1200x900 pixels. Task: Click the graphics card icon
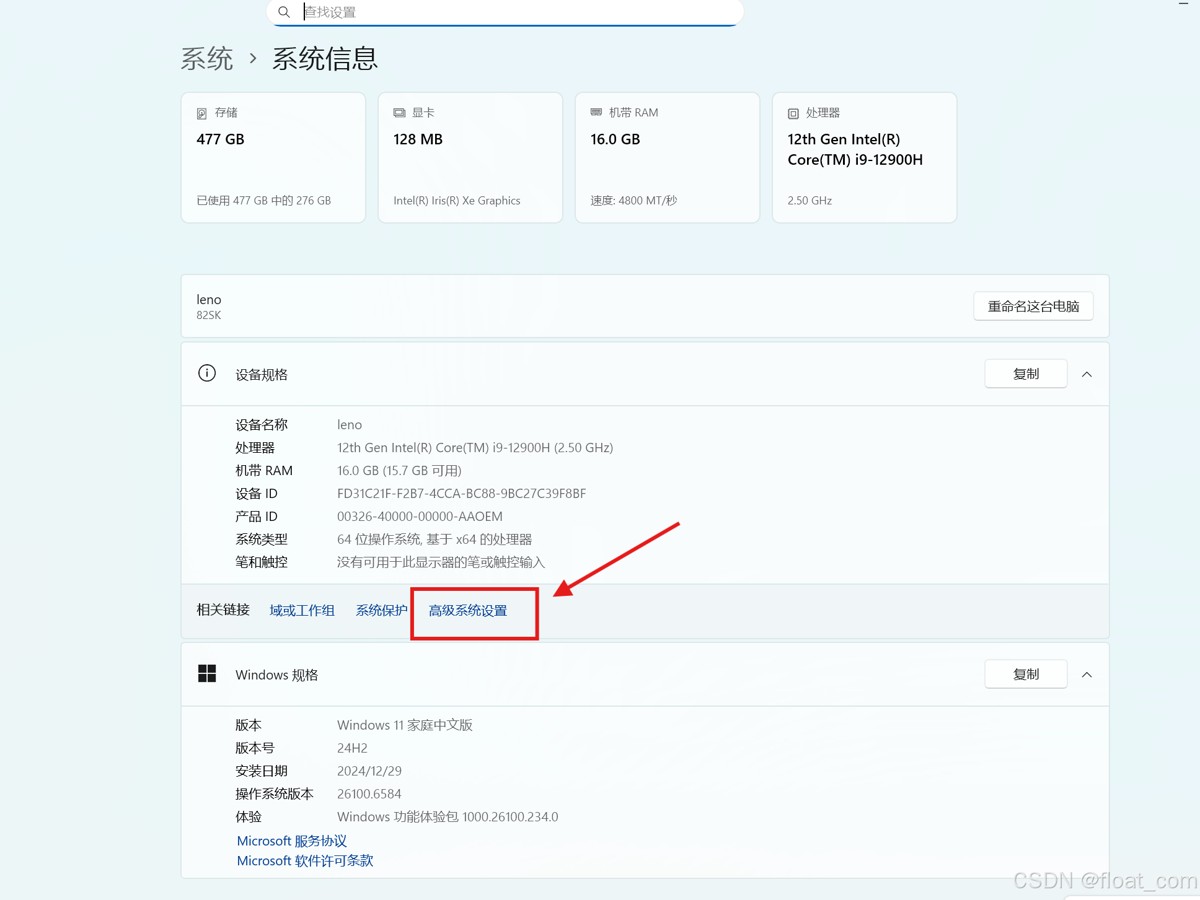[399, 113]
